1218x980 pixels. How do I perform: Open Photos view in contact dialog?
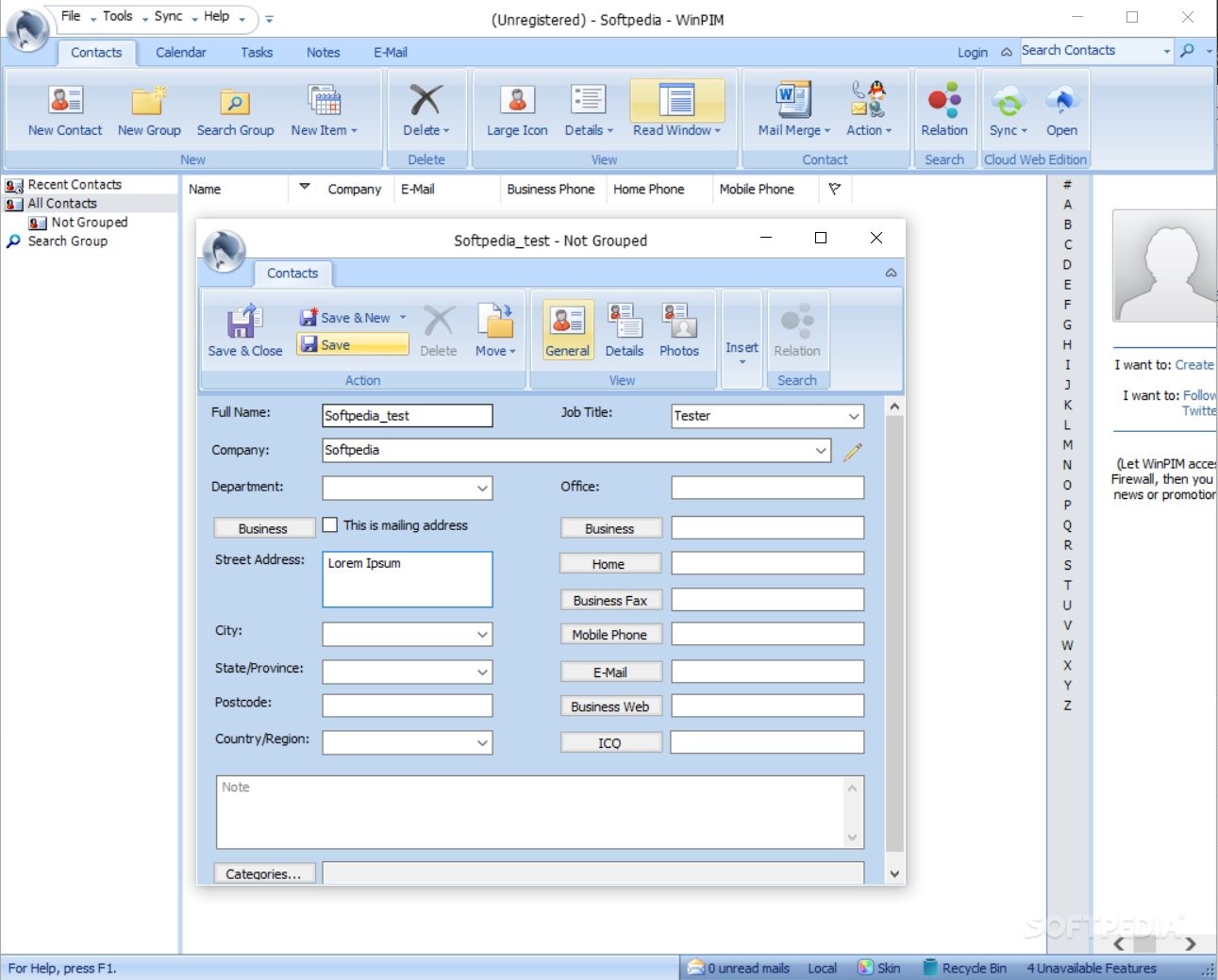(x=678, y=331)
